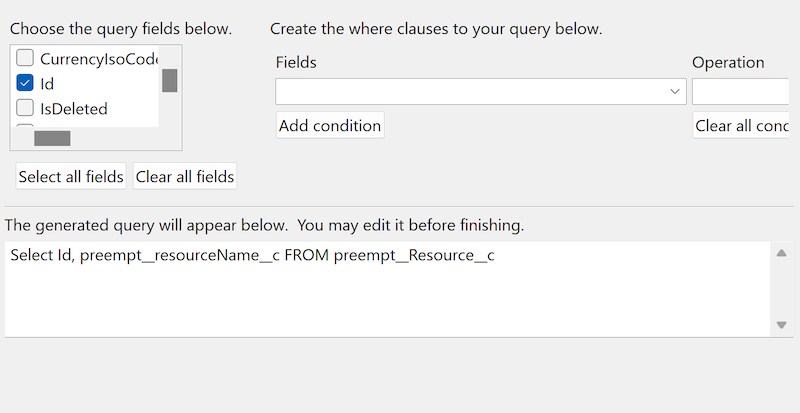This screenshot has height=413, width=800.
Task: Open the Operation dropdown box
Action: (745, 92)
